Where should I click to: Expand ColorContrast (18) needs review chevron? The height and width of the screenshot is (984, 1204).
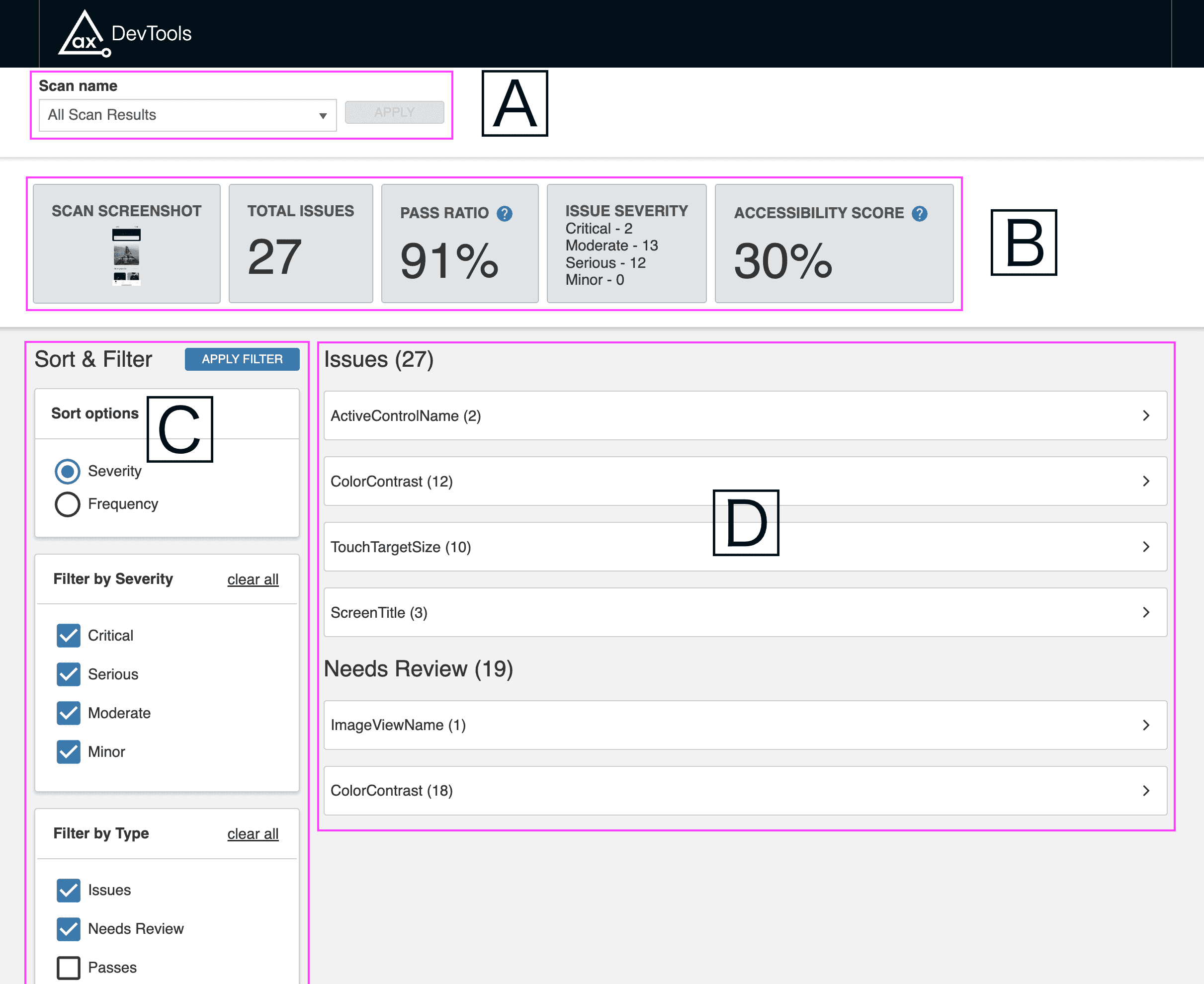coord(1146,791)
